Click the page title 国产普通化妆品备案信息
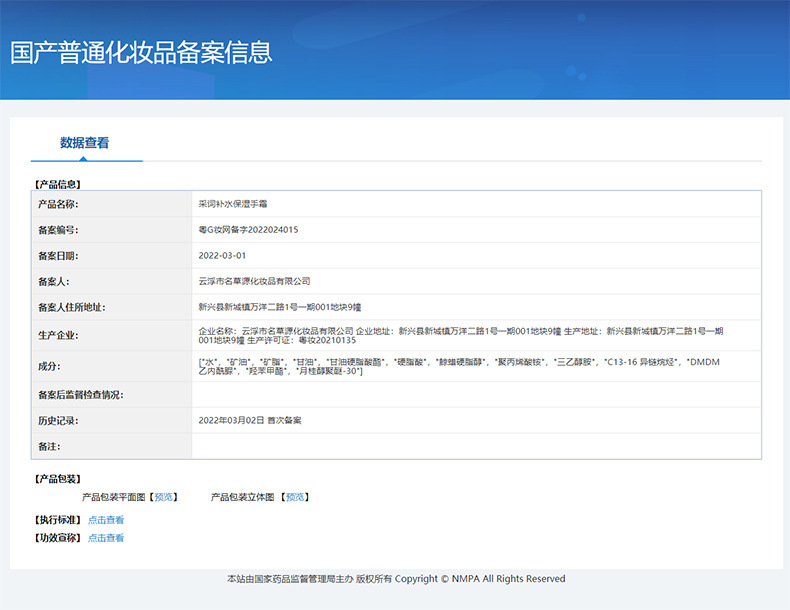 tap(141, 52)
